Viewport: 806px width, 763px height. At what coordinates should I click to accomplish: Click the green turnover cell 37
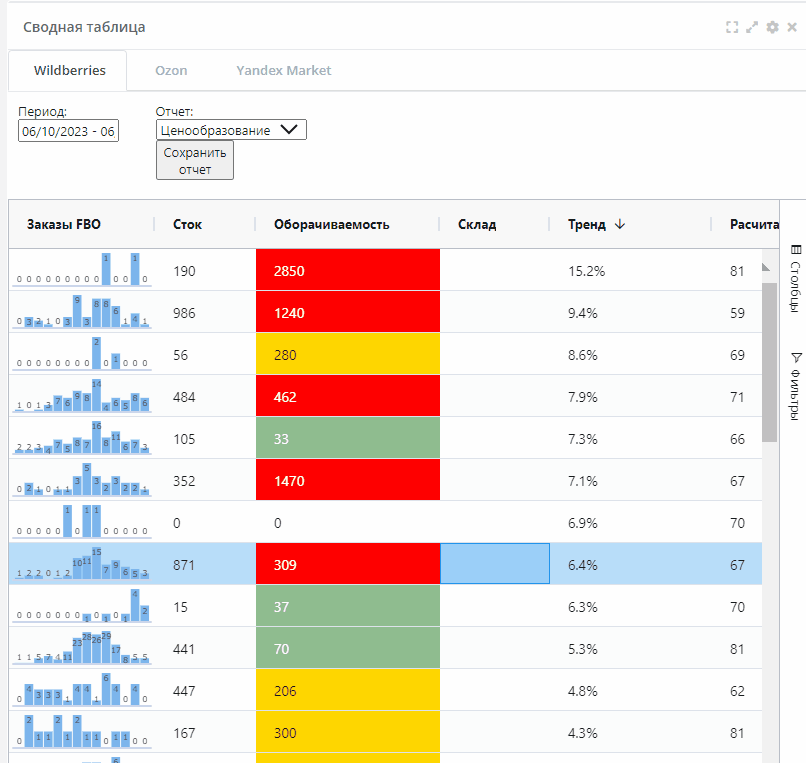[x=348, y=606]
